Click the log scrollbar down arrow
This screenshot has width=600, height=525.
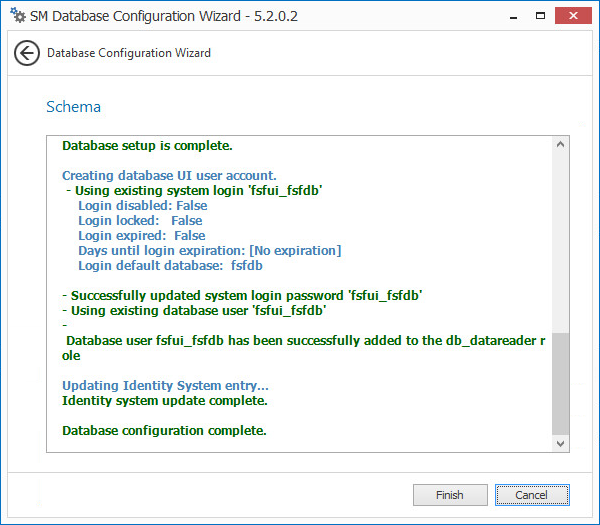coord(561,443)
